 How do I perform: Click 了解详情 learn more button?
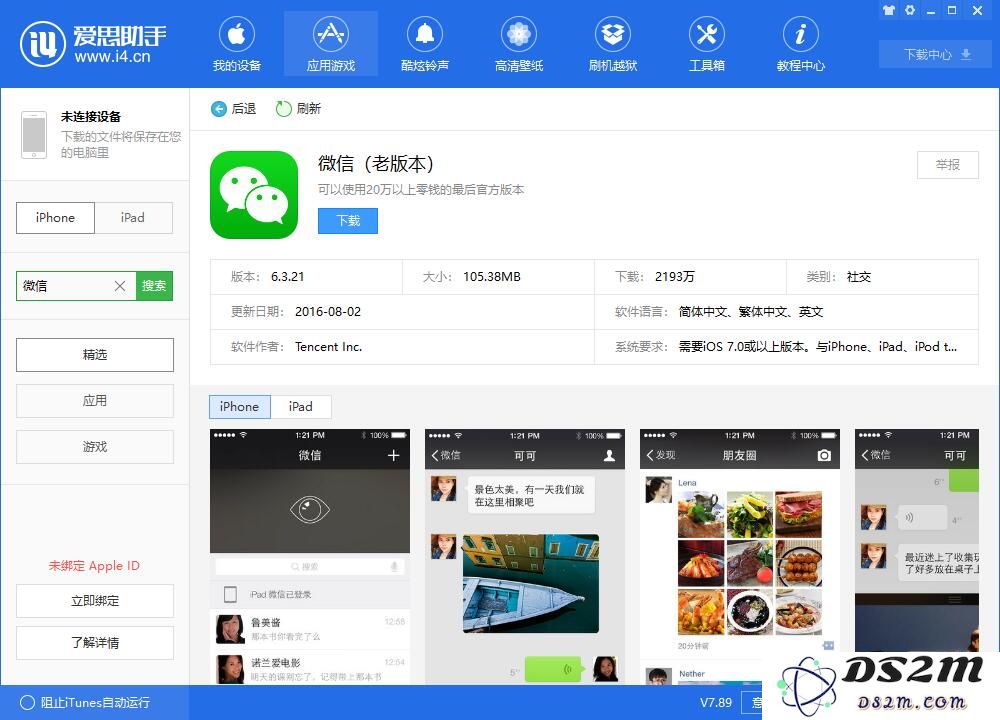(95, 643)
